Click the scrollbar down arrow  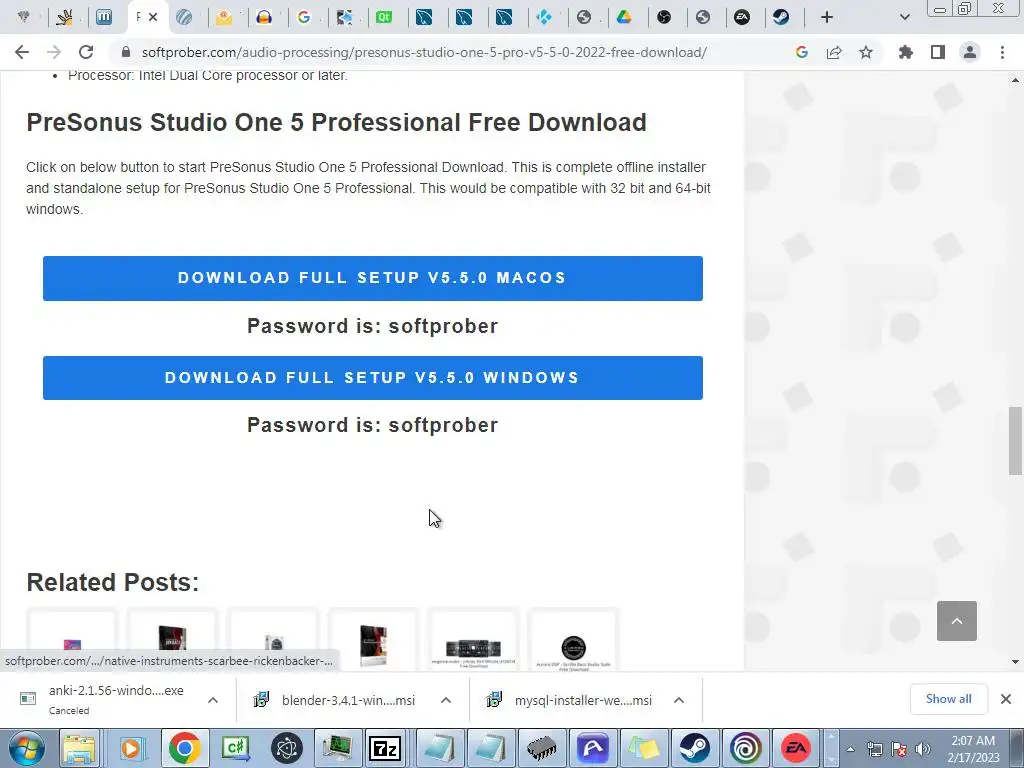(x=1015, y=662)
